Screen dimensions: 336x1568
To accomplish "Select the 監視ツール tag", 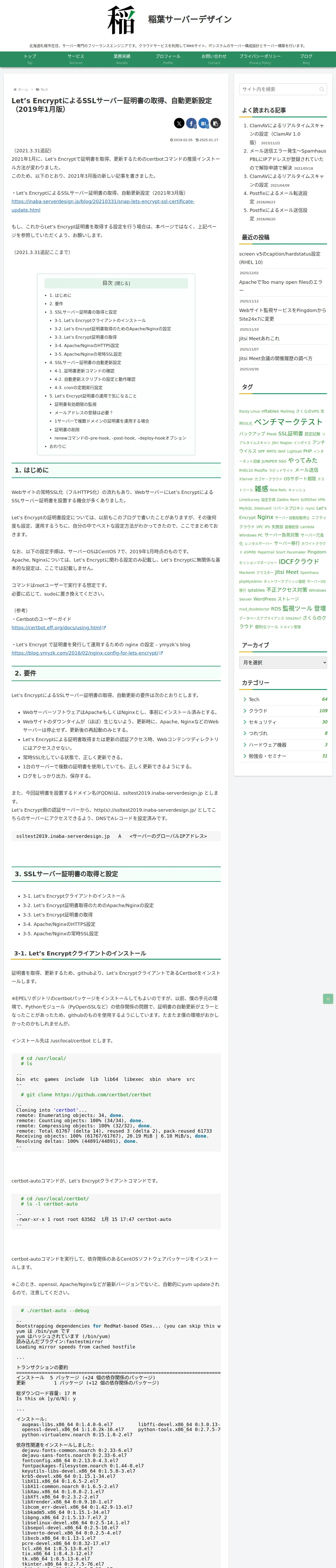I will [297, 608].
